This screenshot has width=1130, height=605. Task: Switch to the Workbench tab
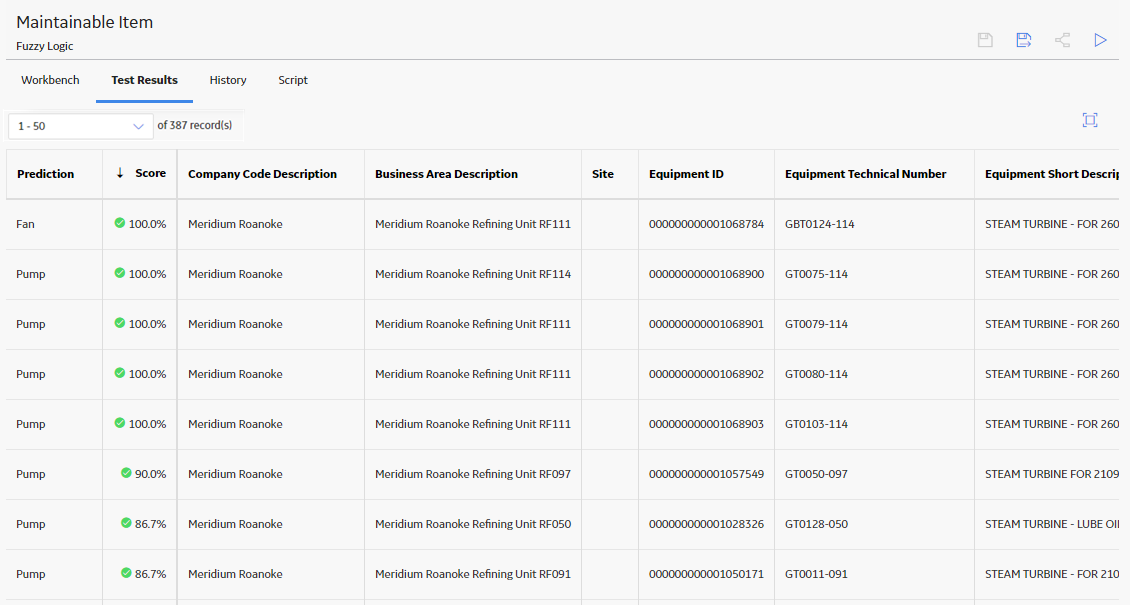click(50, 80)
